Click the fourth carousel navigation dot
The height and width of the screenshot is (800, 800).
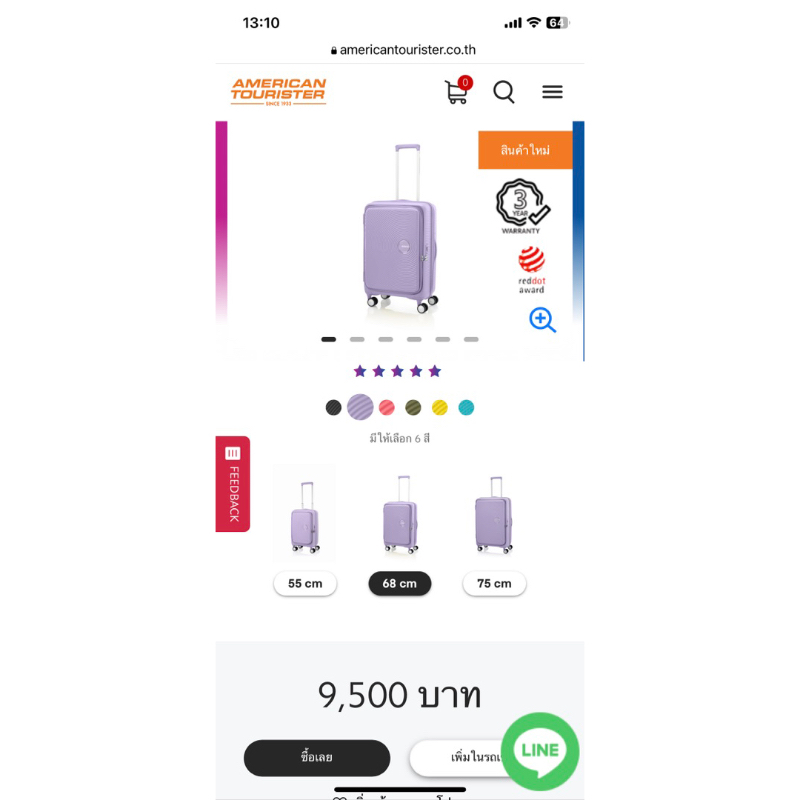tap(414, 339)
